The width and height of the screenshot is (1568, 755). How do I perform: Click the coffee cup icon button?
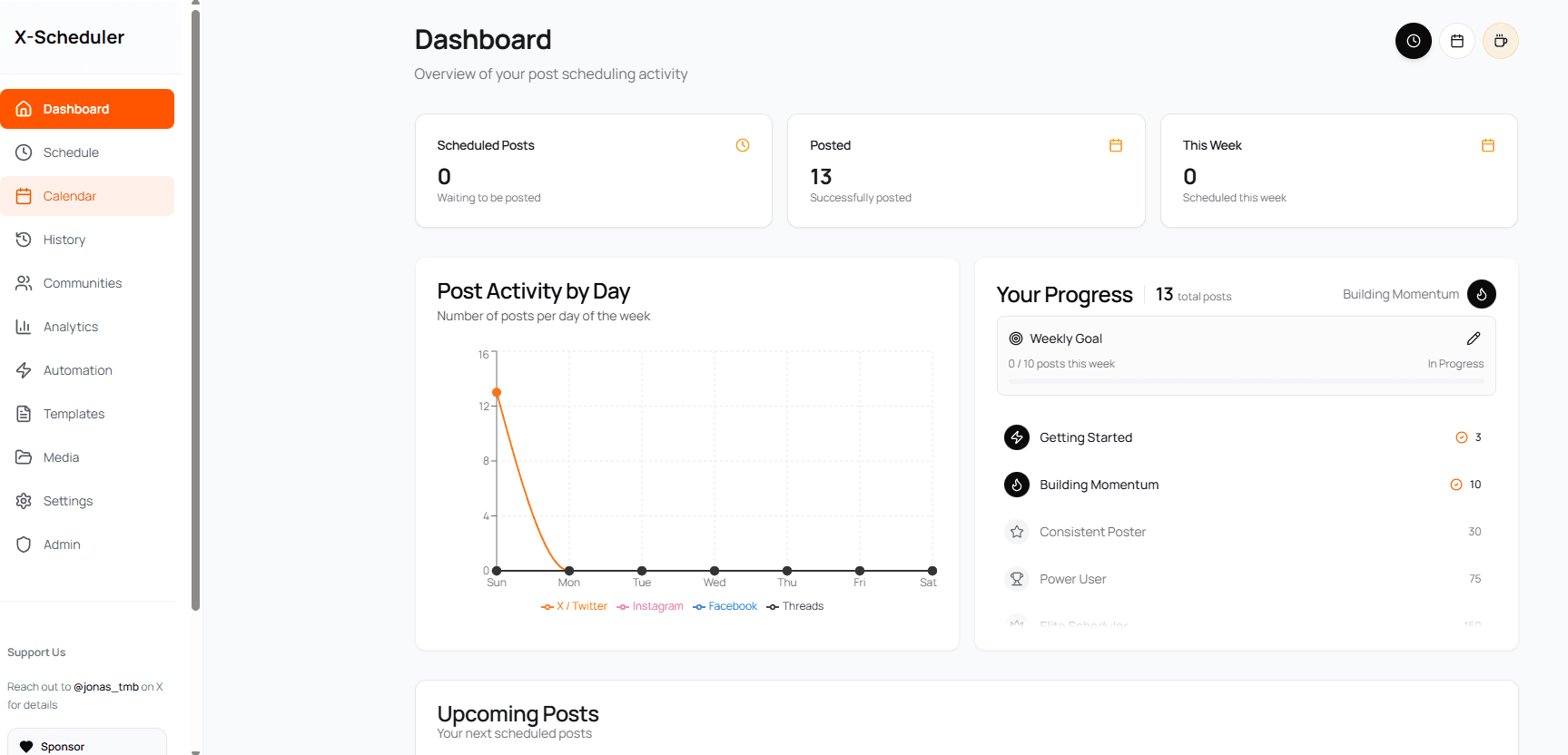[1500, 41]
